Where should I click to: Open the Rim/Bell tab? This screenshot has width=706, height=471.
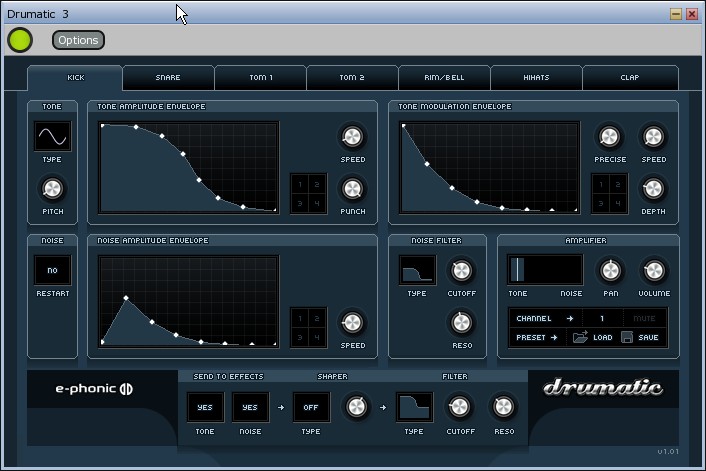pyautogui.click(x=444, y=77)
